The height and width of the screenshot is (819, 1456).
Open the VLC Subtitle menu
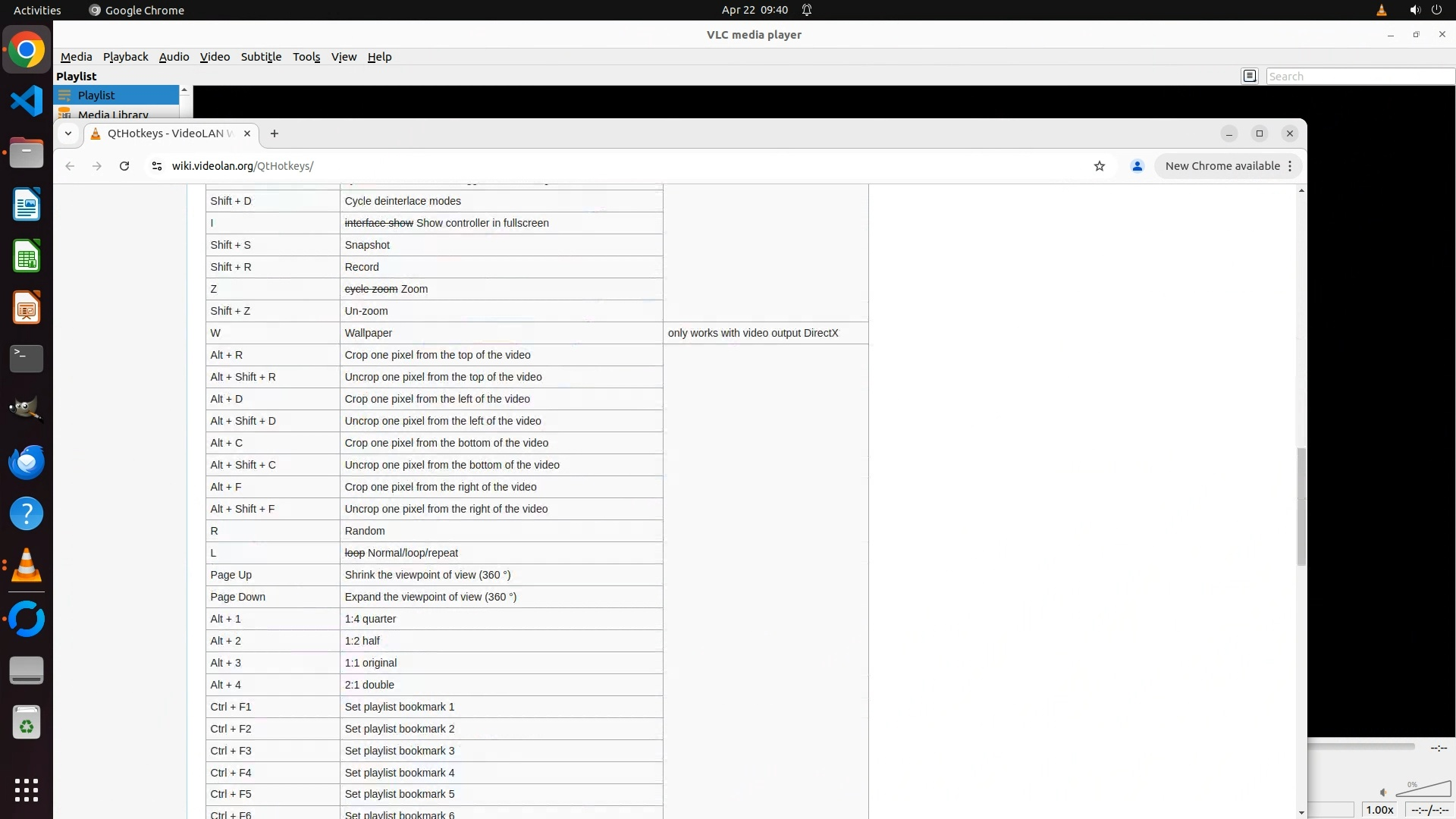coord(261,57)
